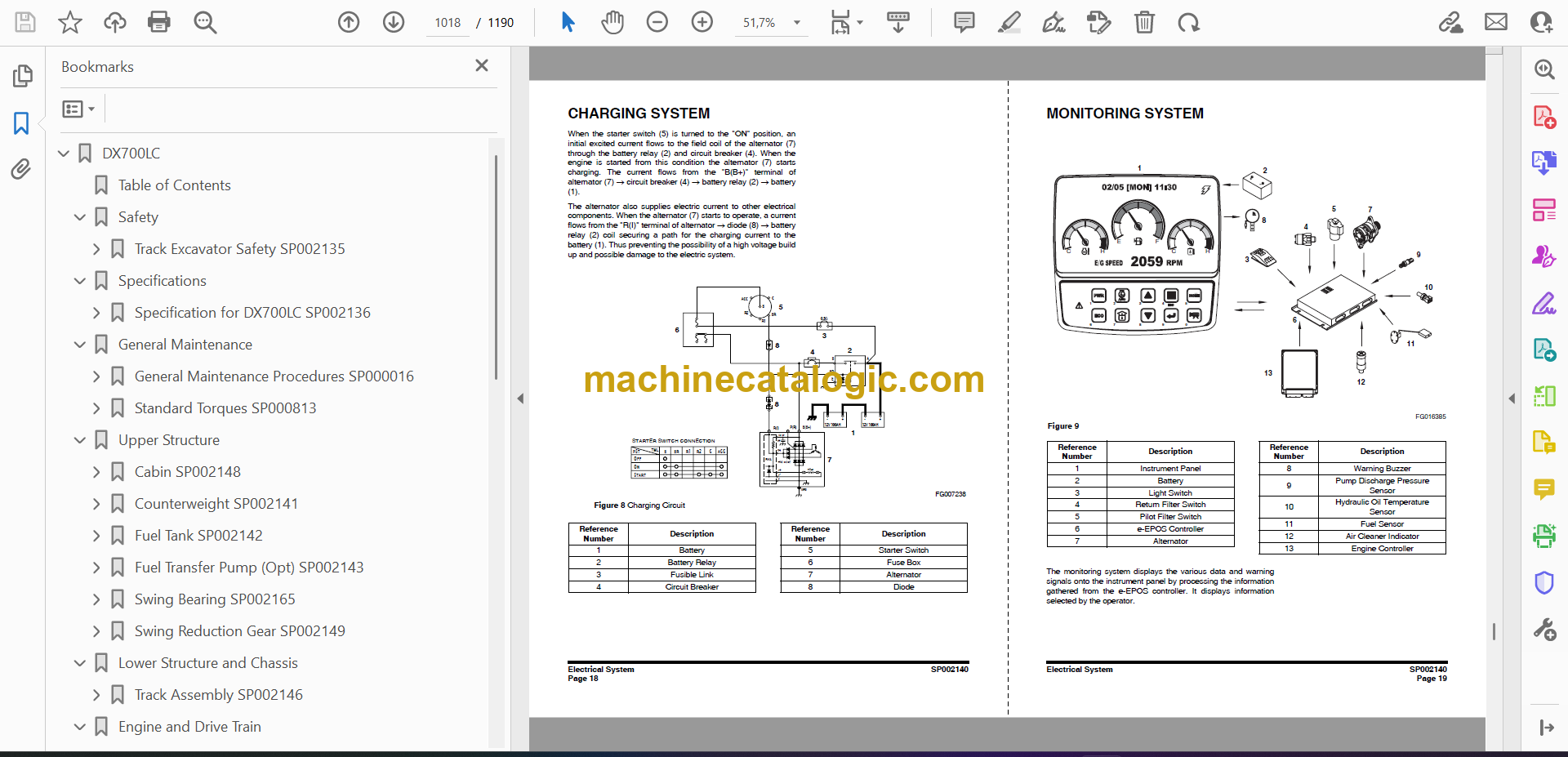Click the Save file icon

point(25,22)
